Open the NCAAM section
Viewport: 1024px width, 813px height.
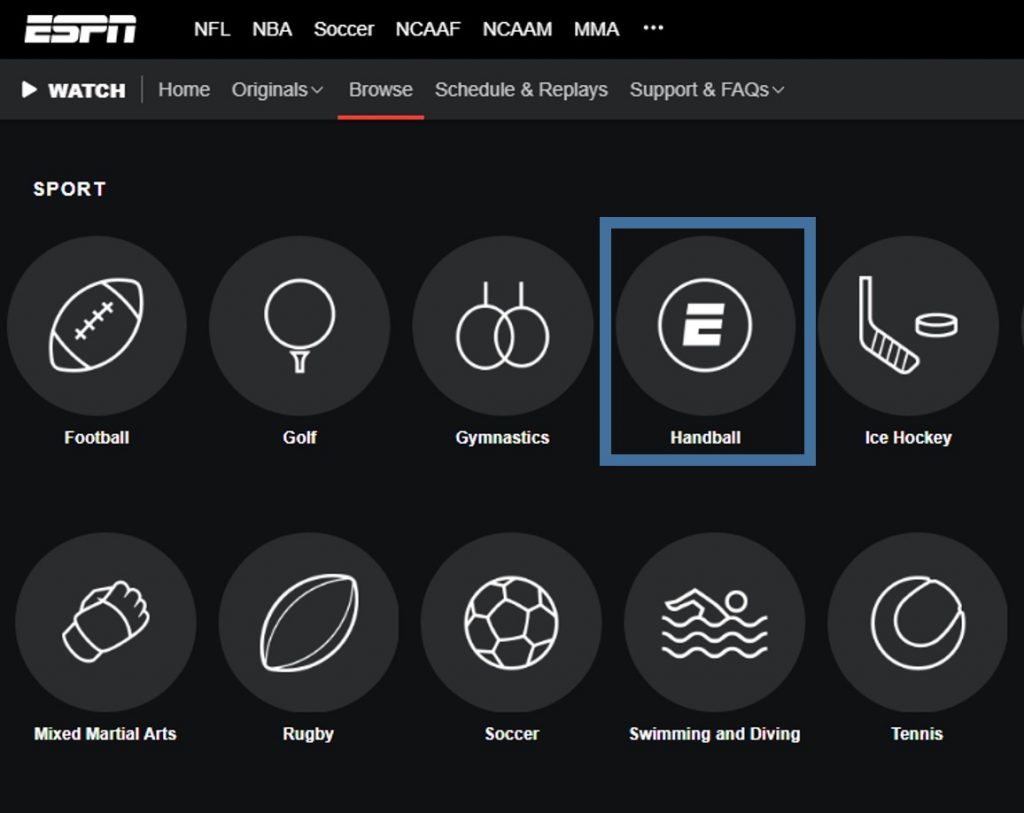point(517,29)
